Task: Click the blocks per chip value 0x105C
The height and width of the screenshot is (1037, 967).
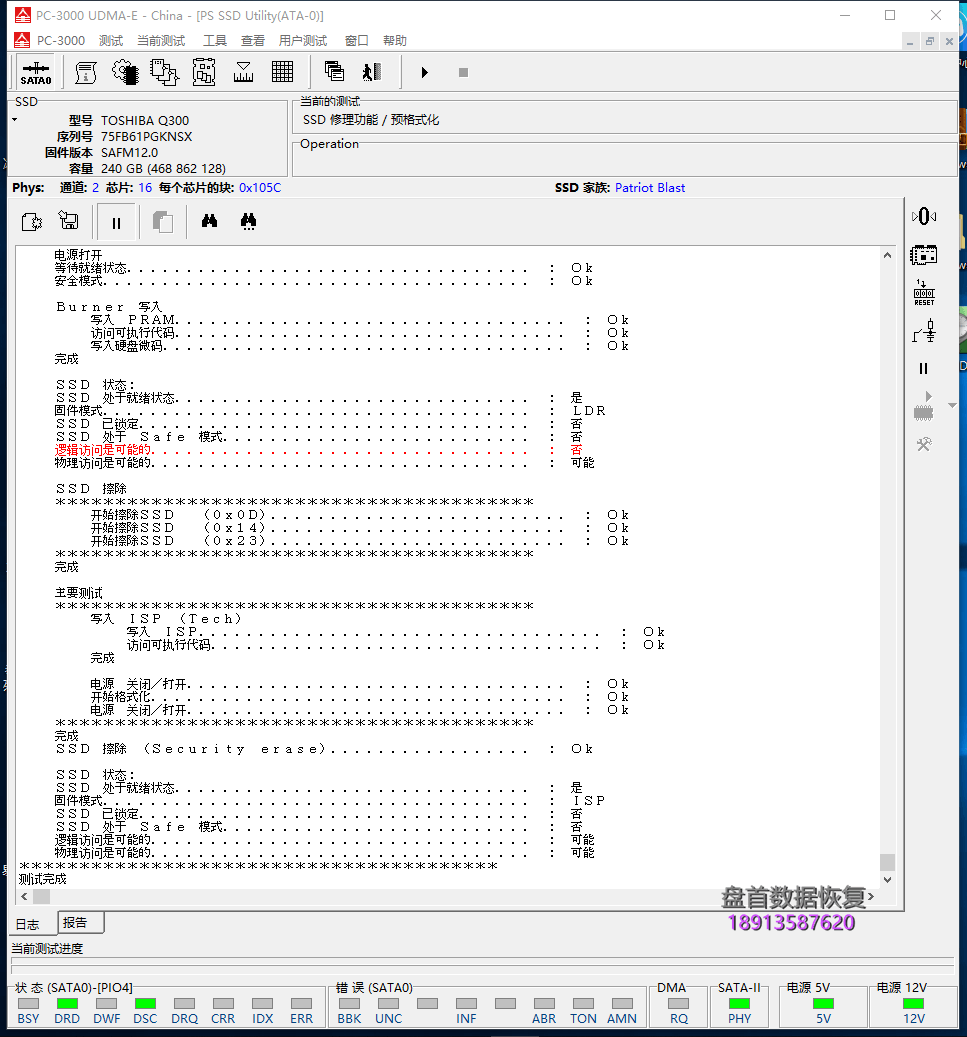Action: (x=260, y=188)
